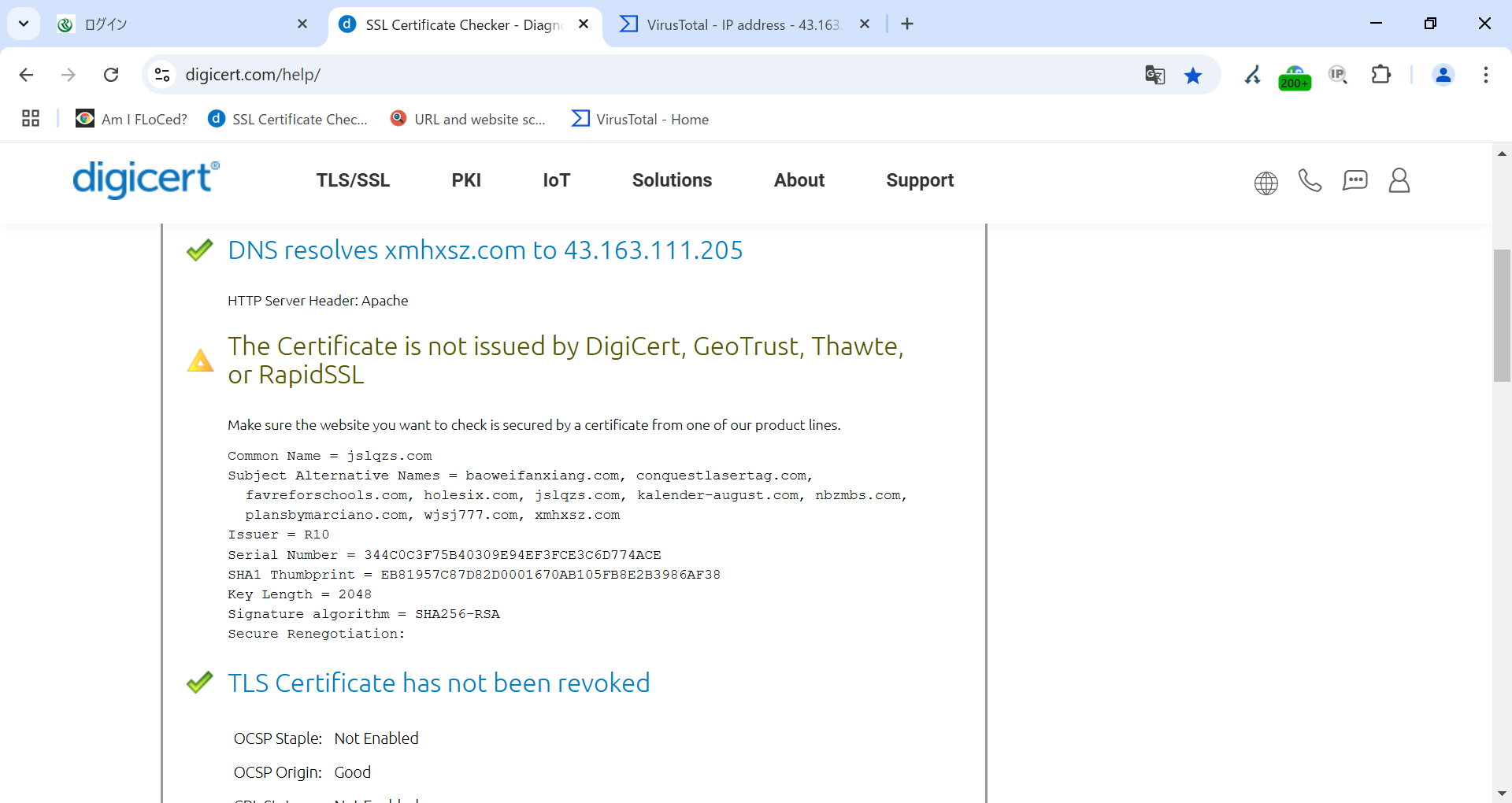The height and width of the screenshot is (803, 1512).
Task: Switch to the ログイン tab
Action: pos(183,24)
